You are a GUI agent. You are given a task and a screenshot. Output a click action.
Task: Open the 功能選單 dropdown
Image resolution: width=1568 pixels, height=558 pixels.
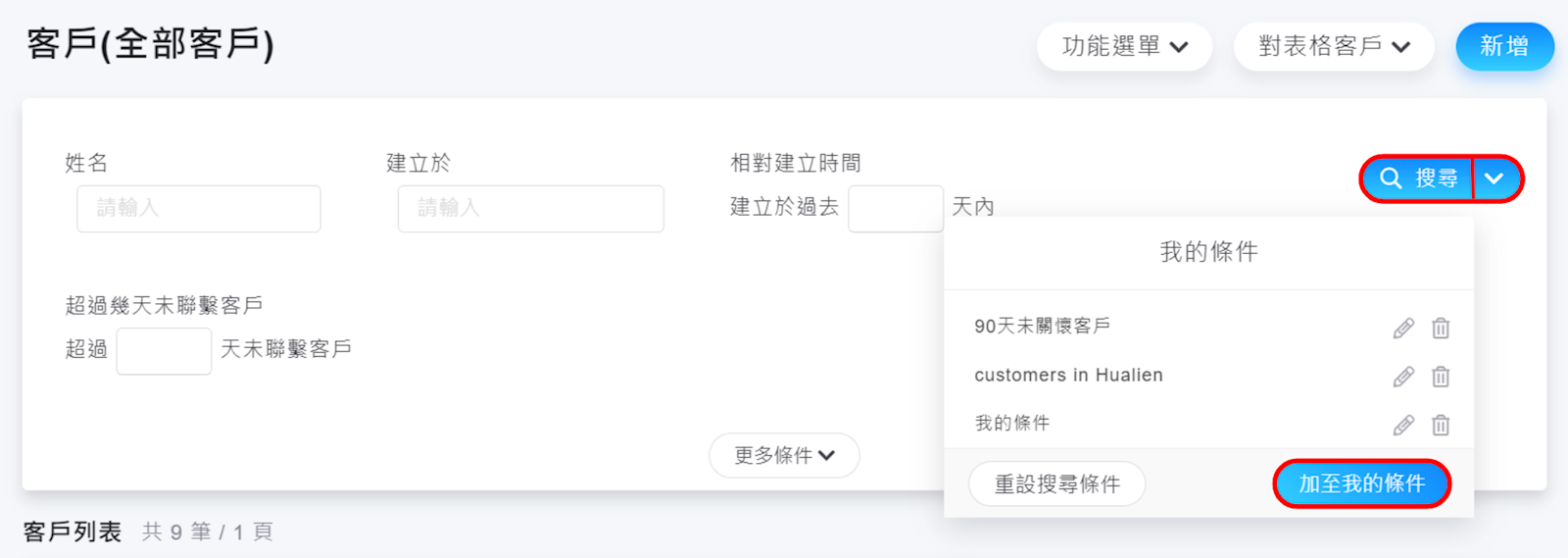point(1124,46)
